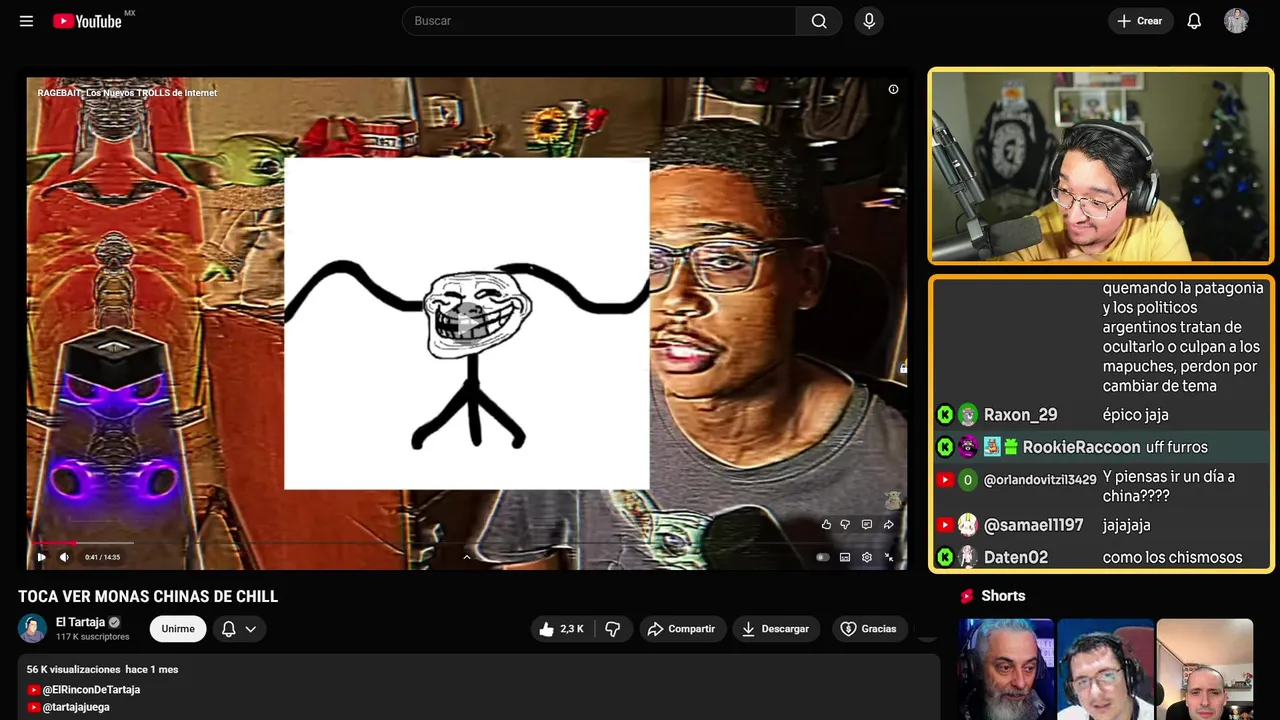Click the Crear create button
This screenshot has width=1280, height=720.
1140,21
